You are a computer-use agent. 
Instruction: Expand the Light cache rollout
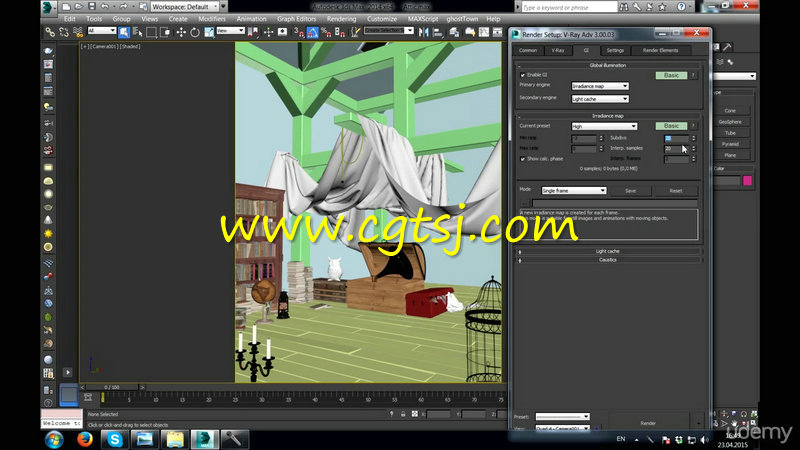(x=608, y=251)
